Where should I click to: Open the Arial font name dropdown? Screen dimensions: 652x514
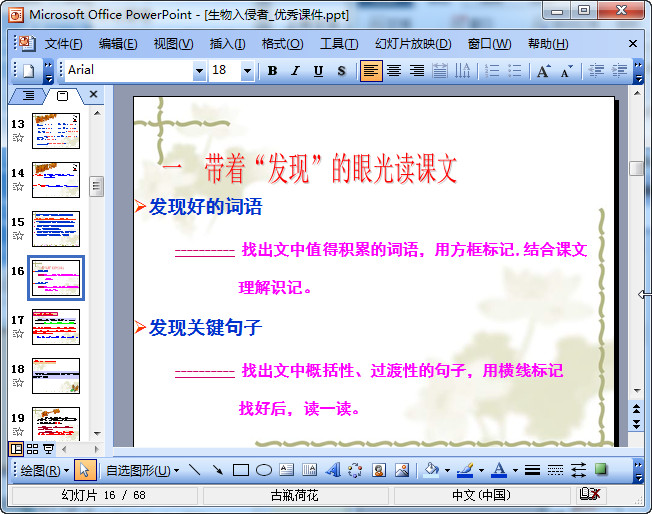click(x=199, y=71)
